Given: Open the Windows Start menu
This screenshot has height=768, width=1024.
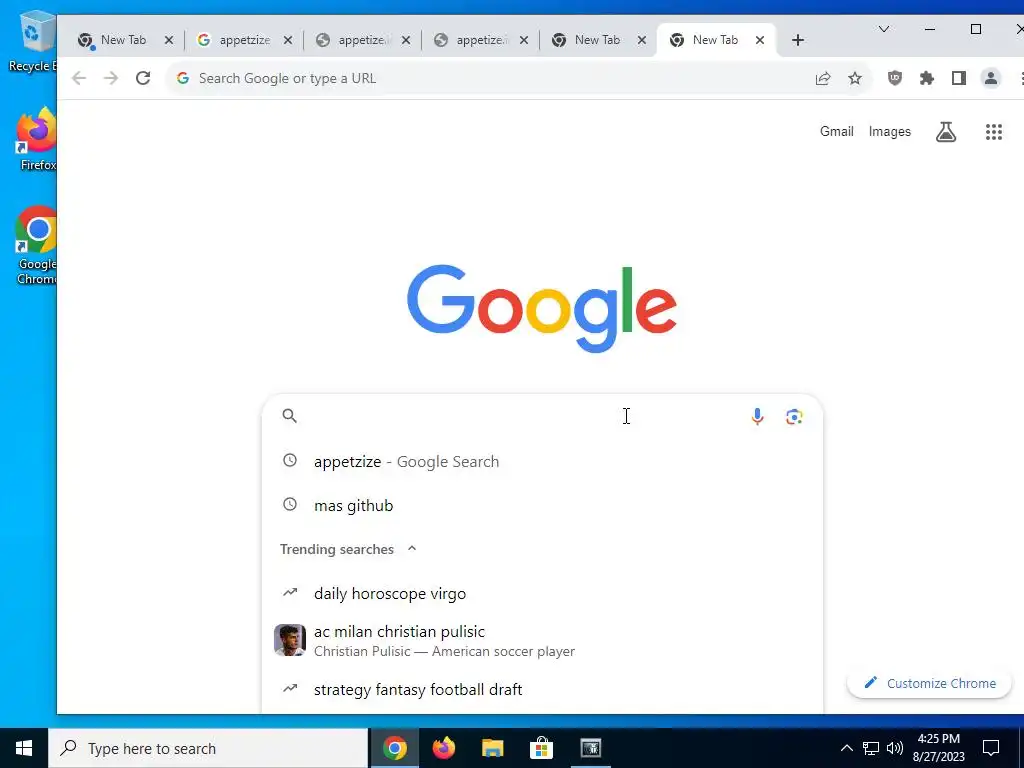Looking at the screenshot, I should [24, 748].
